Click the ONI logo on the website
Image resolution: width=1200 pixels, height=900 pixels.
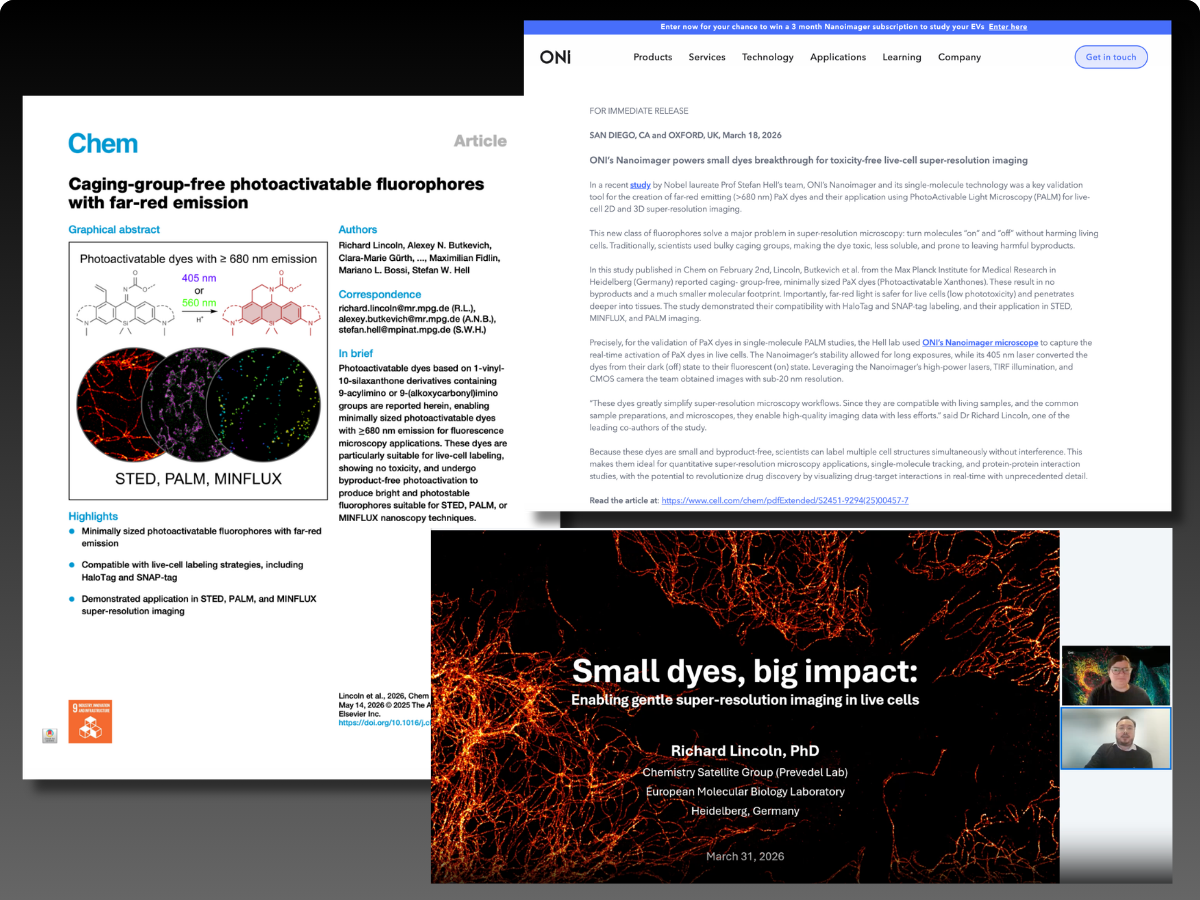(x=555, y=57)
